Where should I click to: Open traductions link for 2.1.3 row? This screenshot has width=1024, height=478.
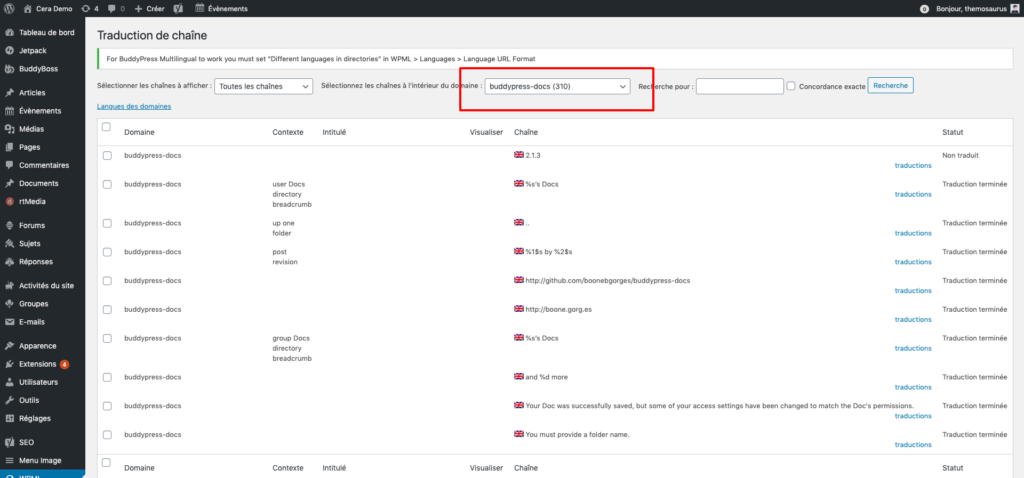pos(913,166)
